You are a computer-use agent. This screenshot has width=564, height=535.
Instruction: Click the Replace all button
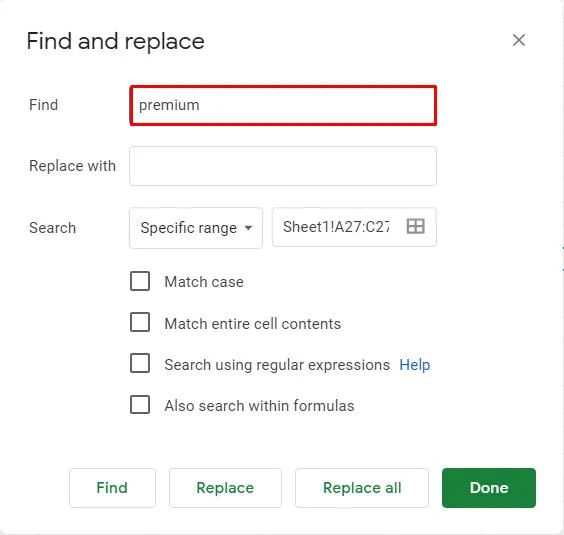362,488
